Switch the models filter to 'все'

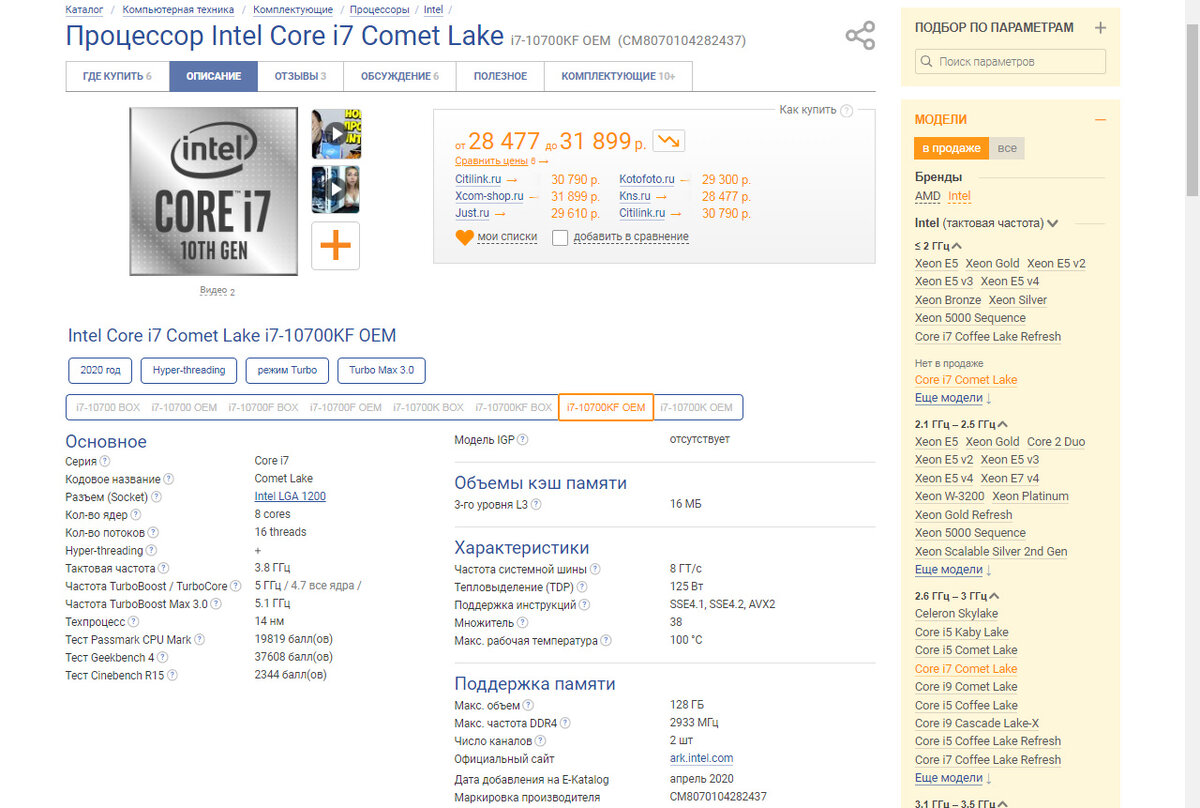(1007, 148)
